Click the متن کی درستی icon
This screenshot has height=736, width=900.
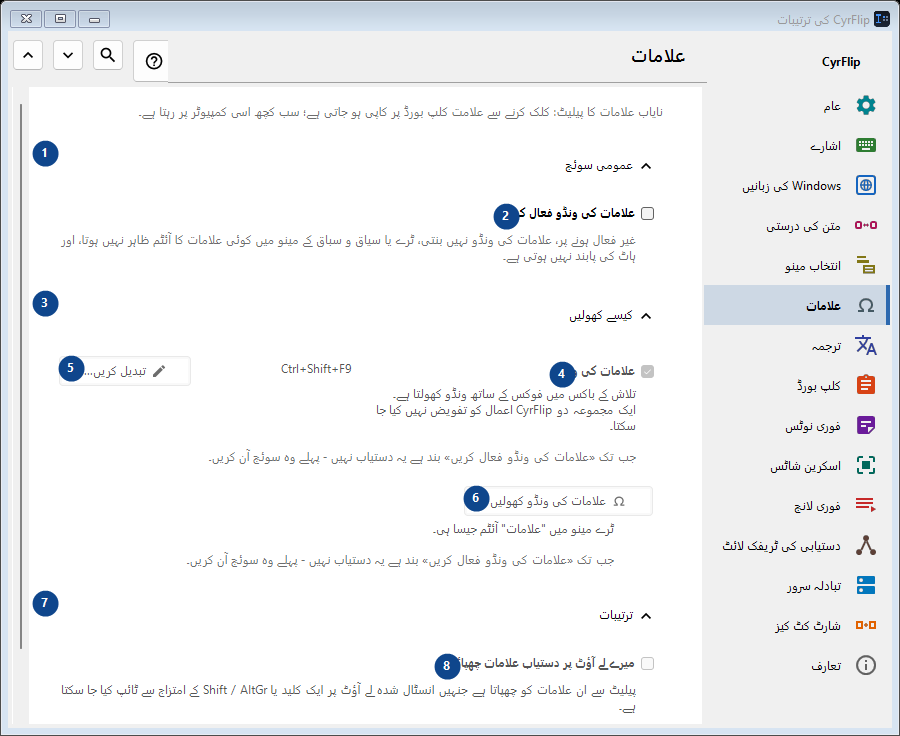tap(866, 225)
